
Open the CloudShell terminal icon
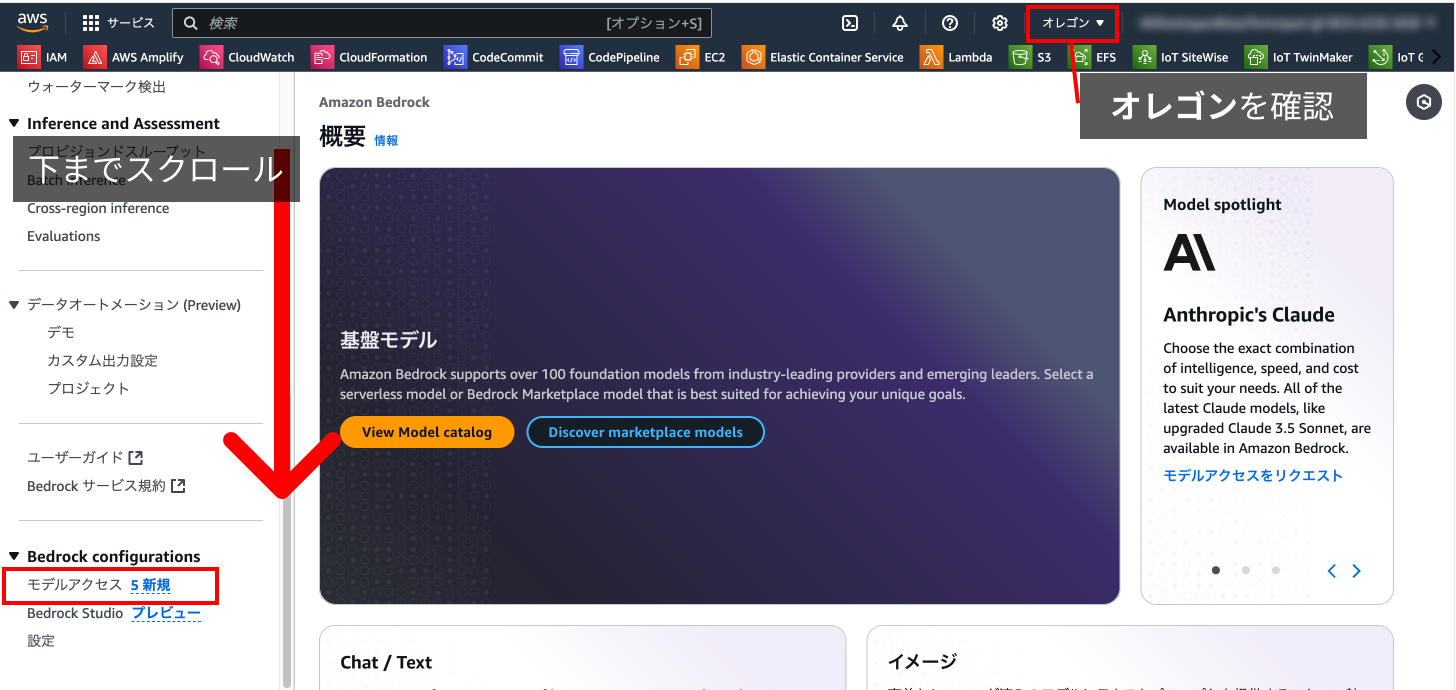[x=850, y=23]
